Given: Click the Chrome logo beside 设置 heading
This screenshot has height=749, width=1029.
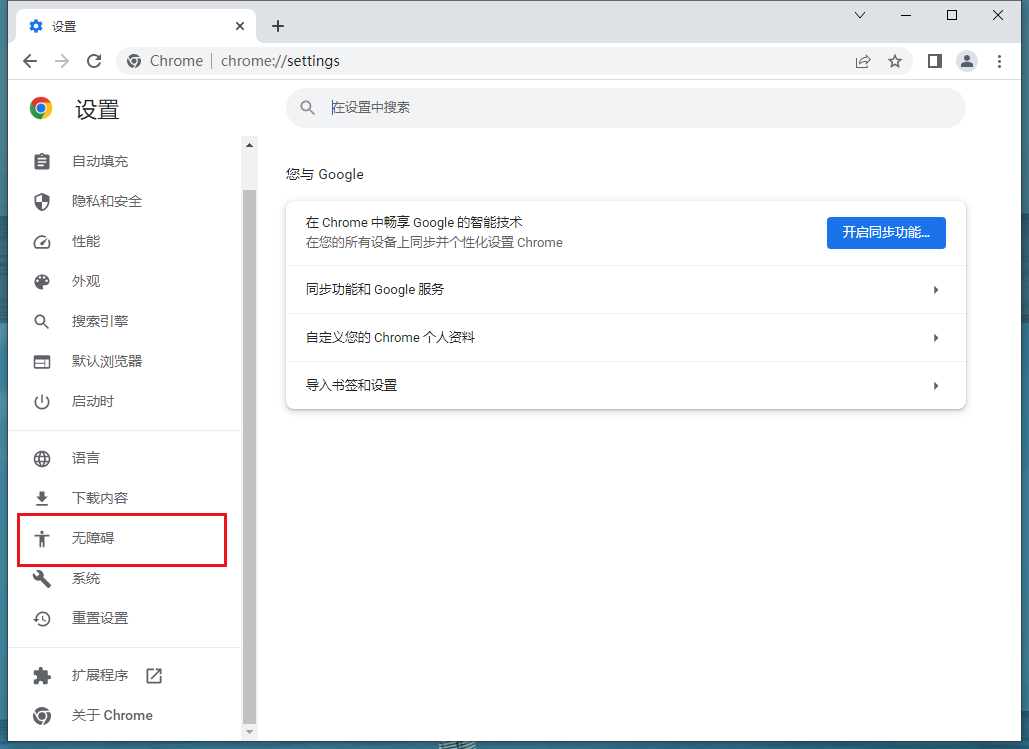Looking at the screenshot, I should pos(41,108).
